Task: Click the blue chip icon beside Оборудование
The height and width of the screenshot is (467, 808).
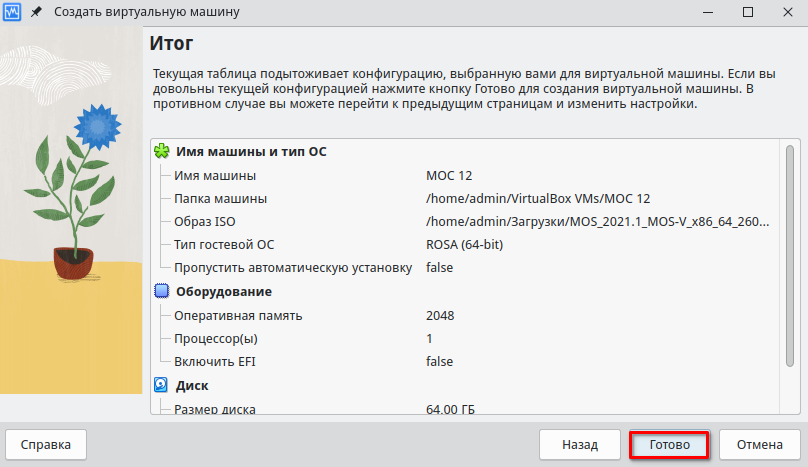Action: [162, 292]
